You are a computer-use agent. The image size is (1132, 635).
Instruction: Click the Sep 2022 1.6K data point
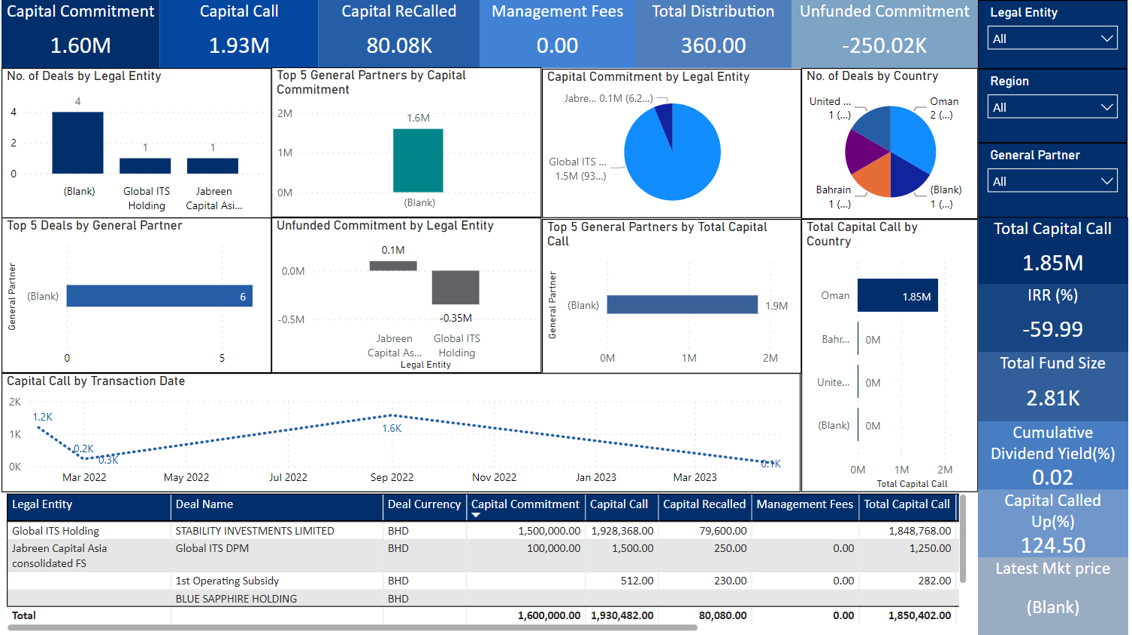[392, 415]
